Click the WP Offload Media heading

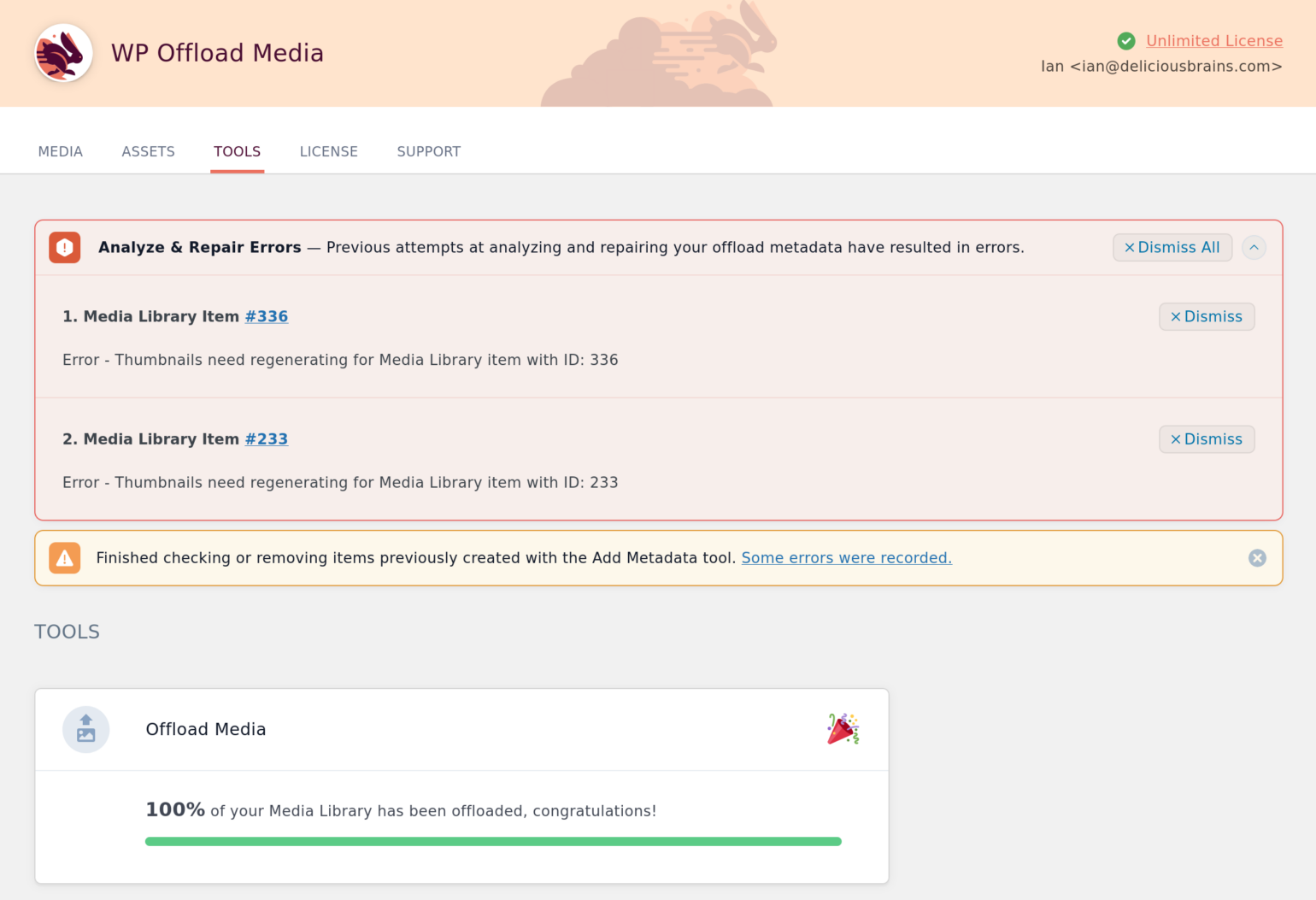(217, 53)
